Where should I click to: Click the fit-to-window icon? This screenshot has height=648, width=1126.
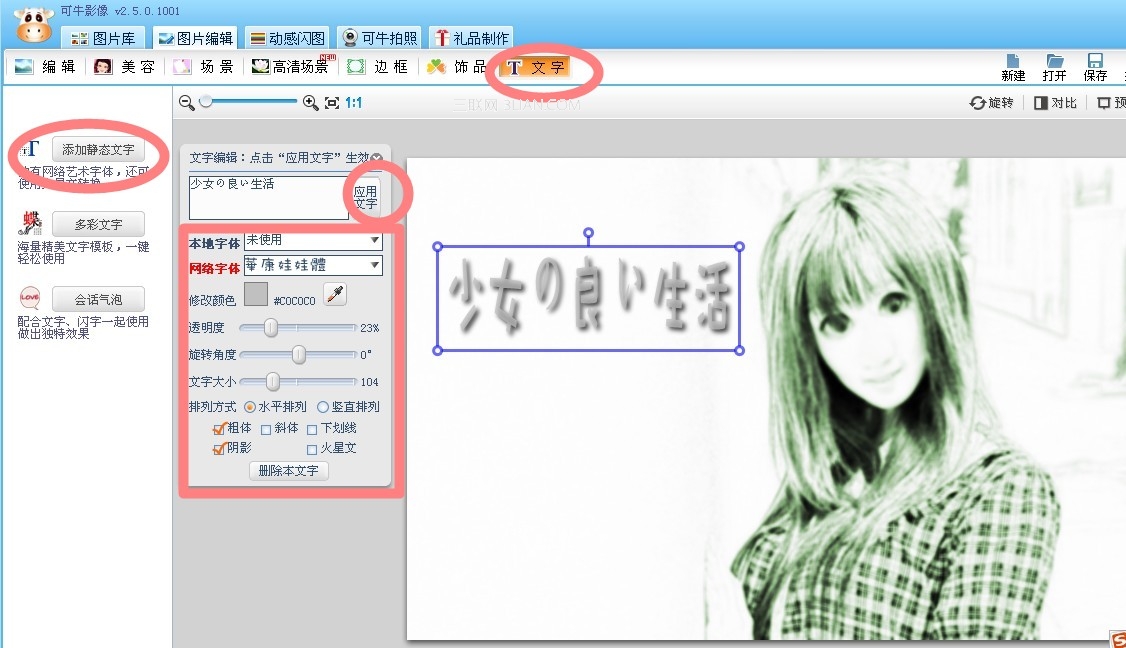pos(332,103)
